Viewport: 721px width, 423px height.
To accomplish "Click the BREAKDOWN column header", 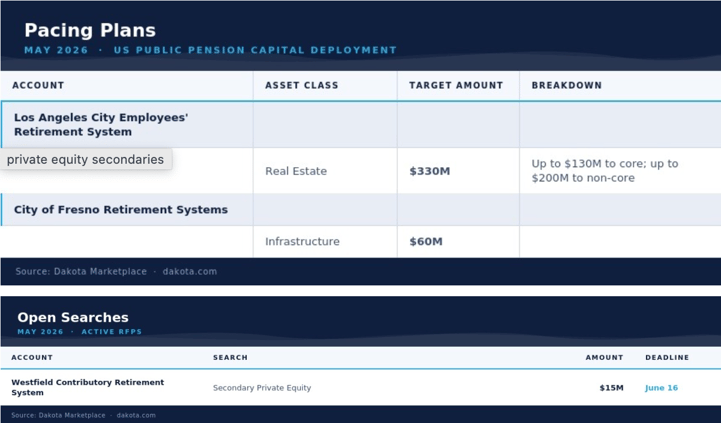I will [566, 85].
